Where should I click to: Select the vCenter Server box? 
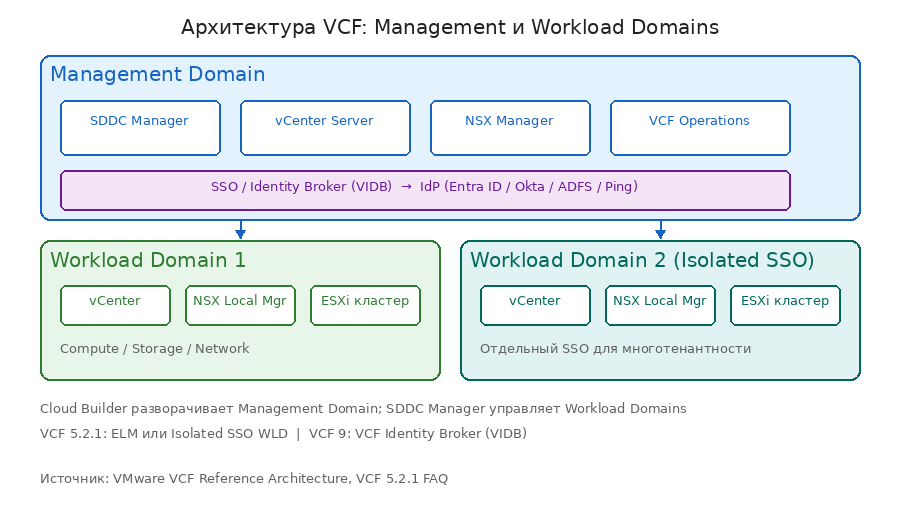(325, 128)
